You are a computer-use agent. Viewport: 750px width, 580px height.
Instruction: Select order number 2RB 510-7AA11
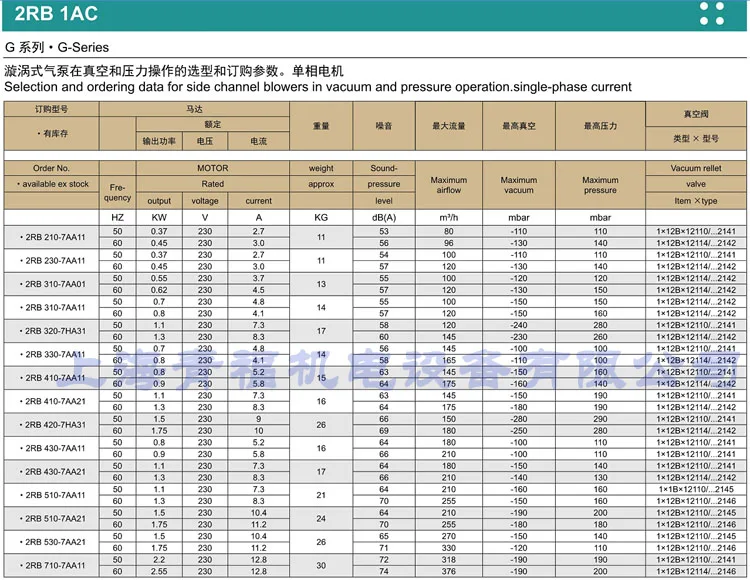[55, 495]
